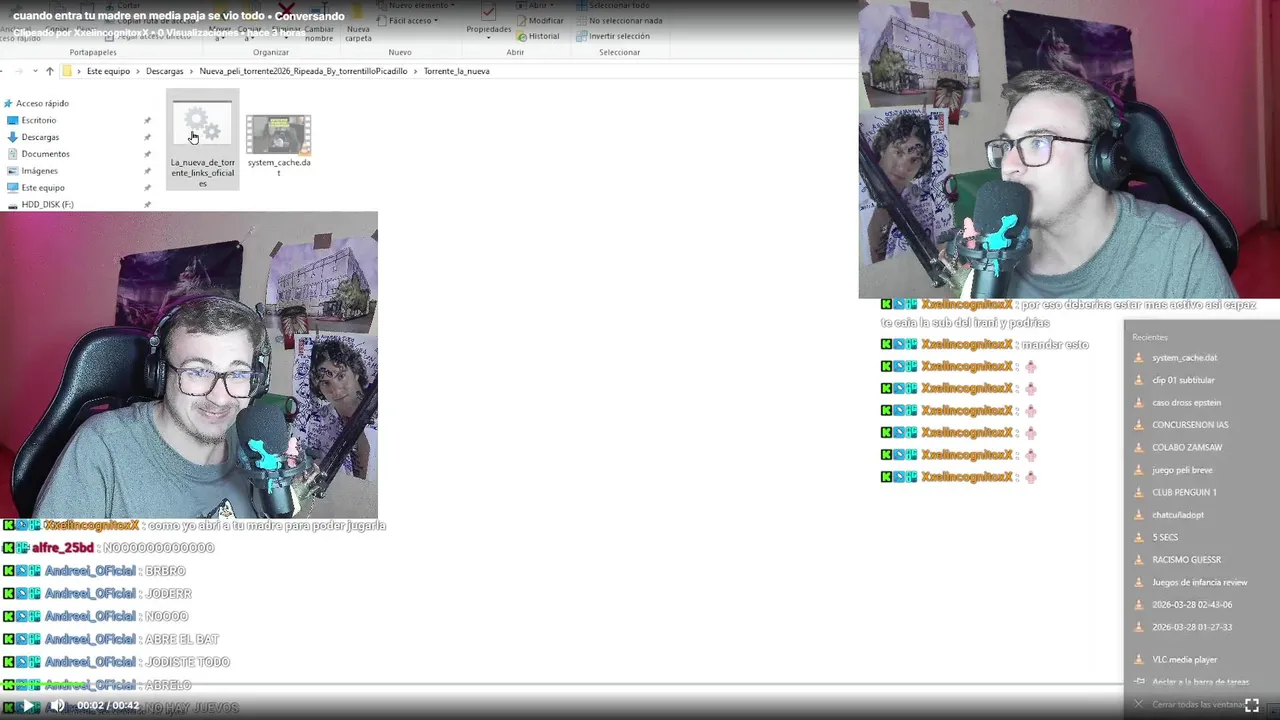1280x720 pixels.
Task: Click the Propiedades ribbon button
Action: [x=488, y=21]
